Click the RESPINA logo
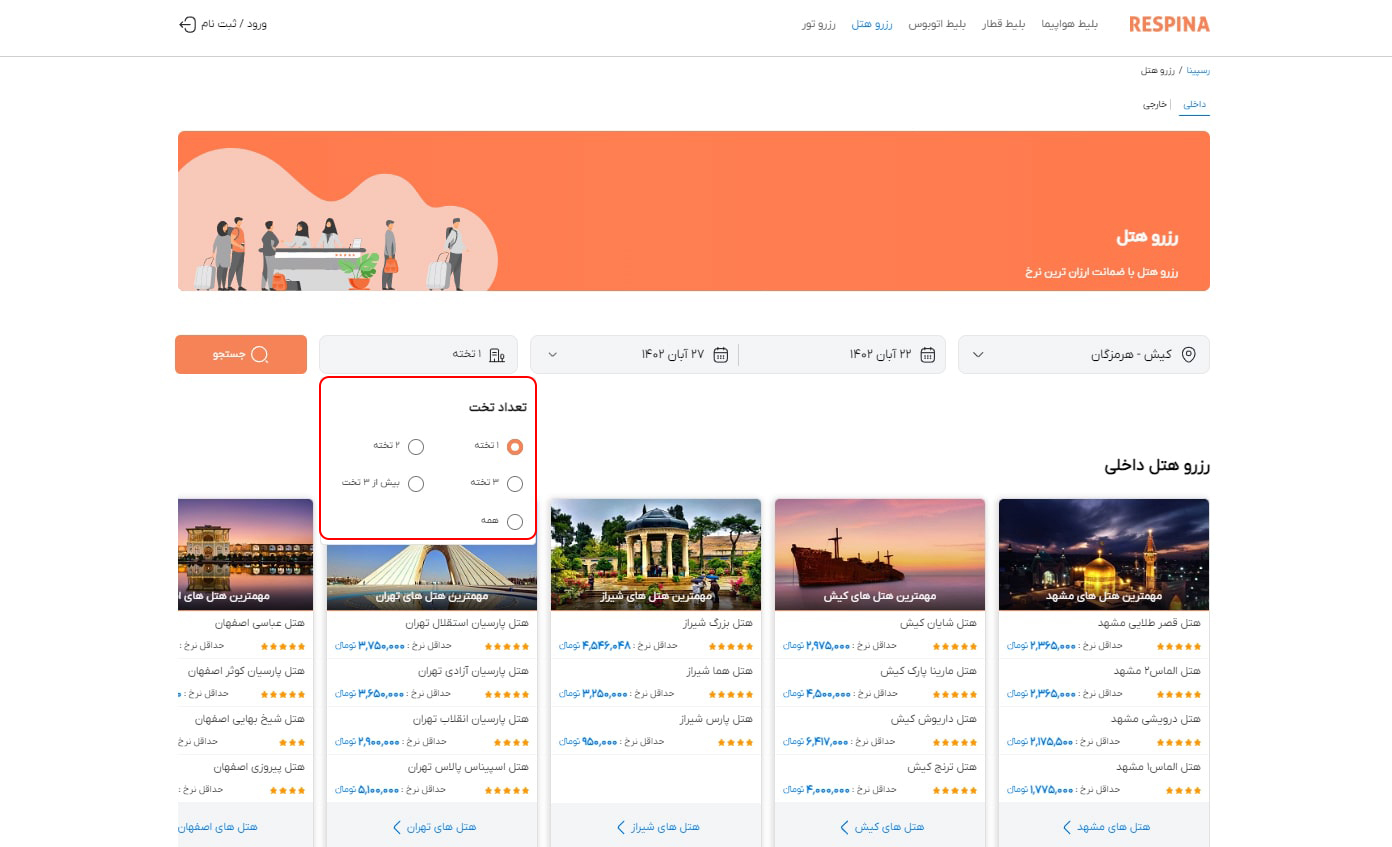The image size is (1392, 847). (x=1169, y=24)
